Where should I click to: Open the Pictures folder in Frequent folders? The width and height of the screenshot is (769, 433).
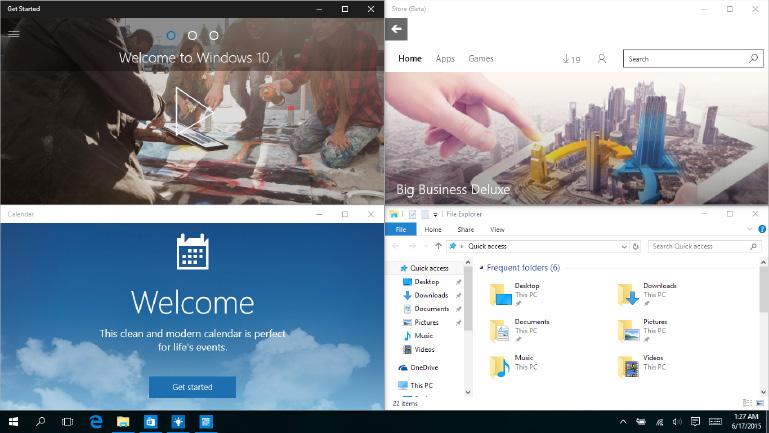click(x=643, y=331)
